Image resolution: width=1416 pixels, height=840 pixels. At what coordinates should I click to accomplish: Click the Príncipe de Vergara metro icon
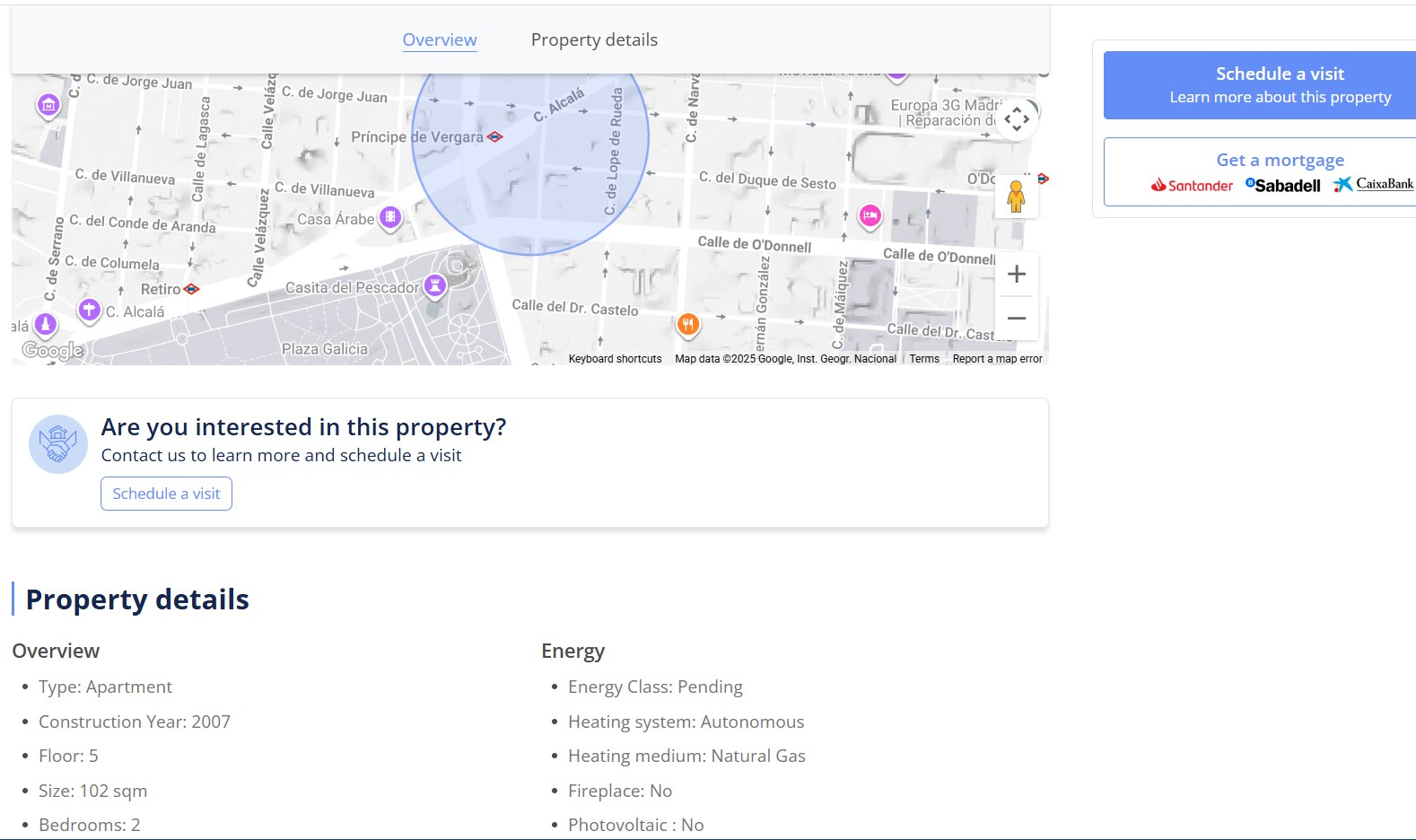pyautogui.click(x=494, y=137)
